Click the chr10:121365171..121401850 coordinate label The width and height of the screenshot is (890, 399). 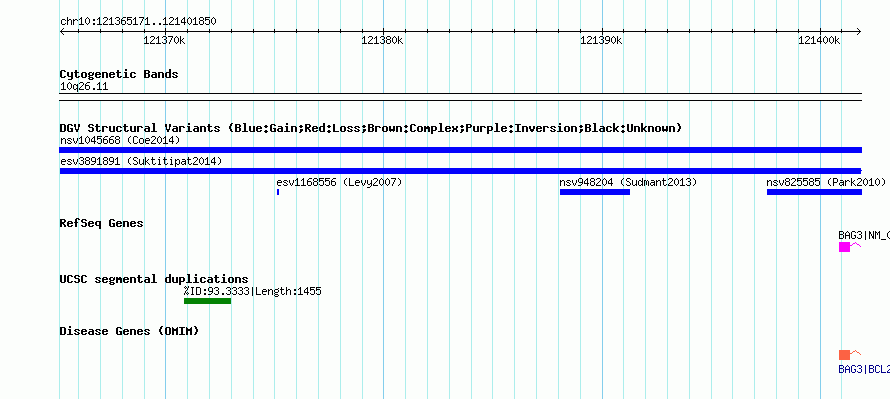click(x=138, y=22)
